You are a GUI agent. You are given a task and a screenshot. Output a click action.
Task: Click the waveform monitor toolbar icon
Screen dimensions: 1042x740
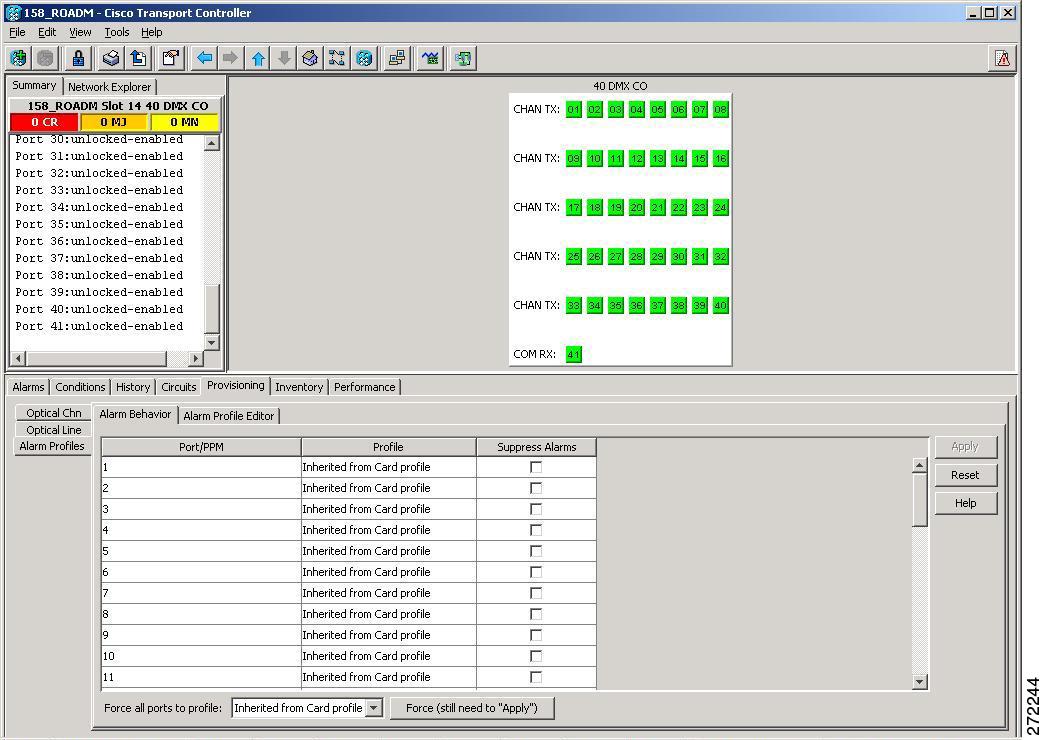click(430, 58)
